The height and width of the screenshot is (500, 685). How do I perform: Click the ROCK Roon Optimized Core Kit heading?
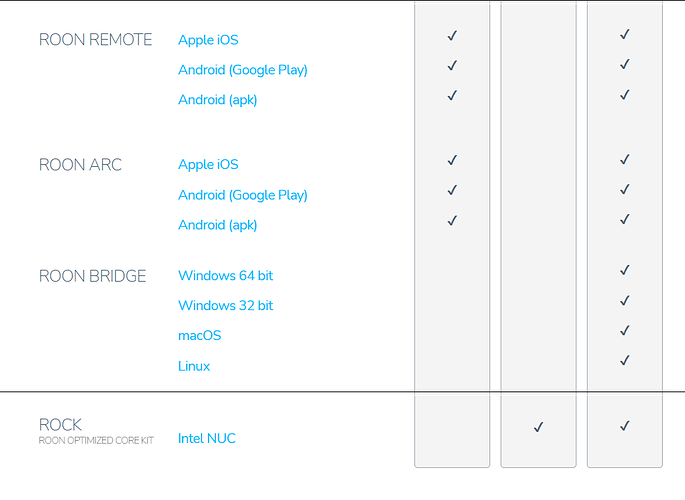coord(96,431)
